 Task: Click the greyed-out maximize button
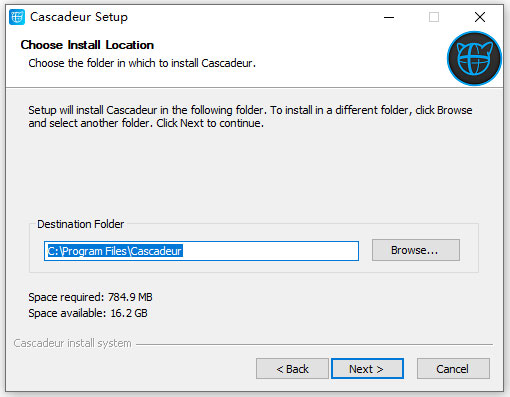434,17
